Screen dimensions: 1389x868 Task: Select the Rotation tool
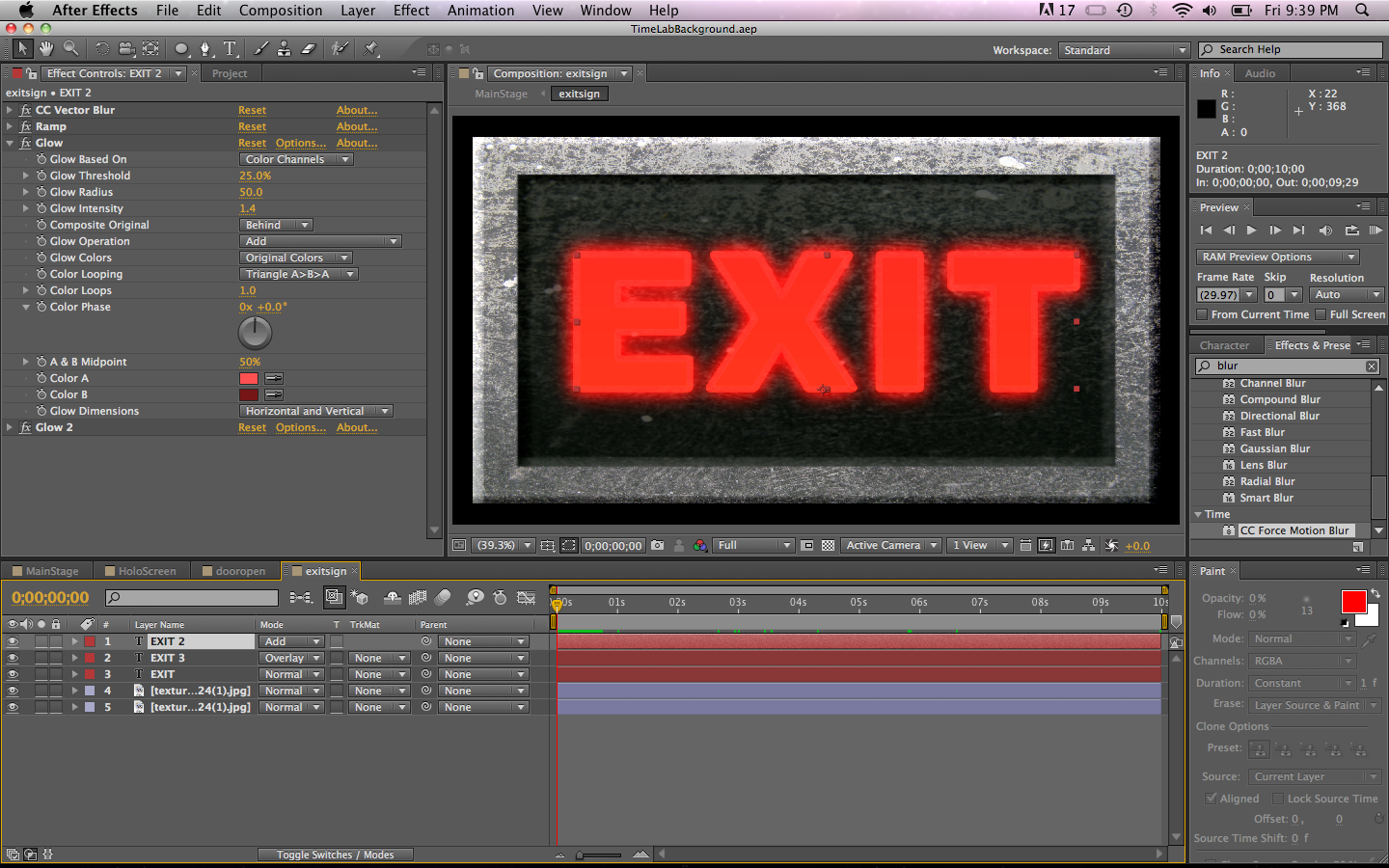102,48
